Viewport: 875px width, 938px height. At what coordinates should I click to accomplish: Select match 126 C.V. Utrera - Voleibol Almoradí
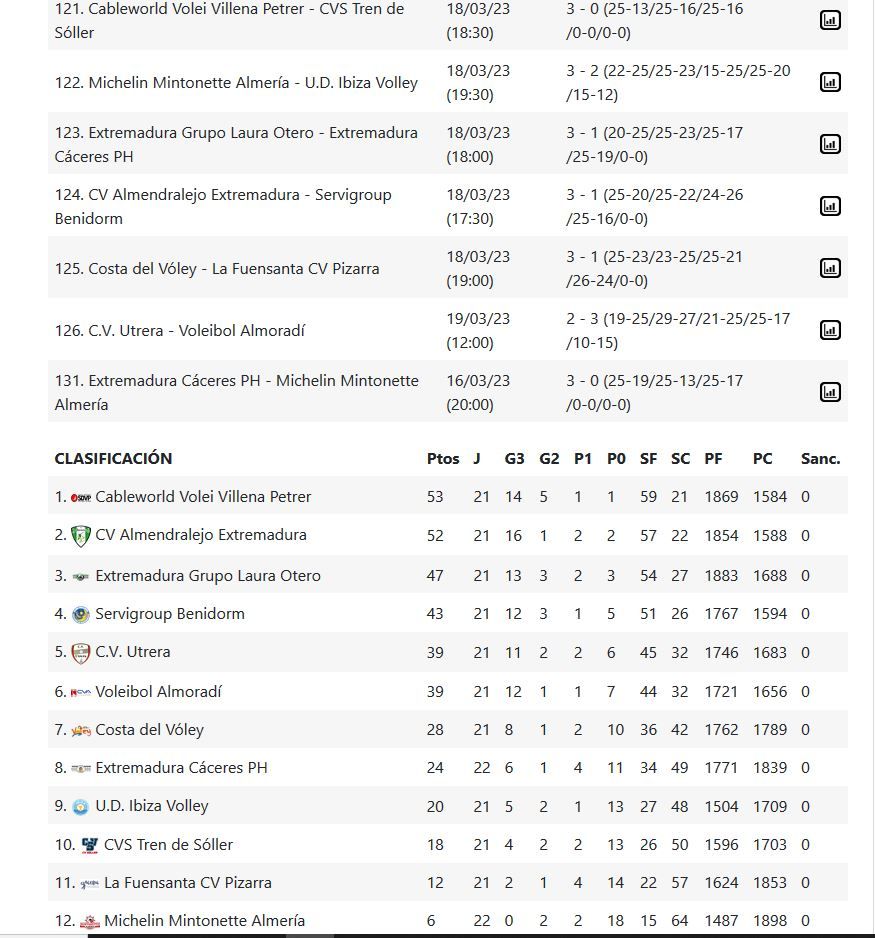coord(180,330)
